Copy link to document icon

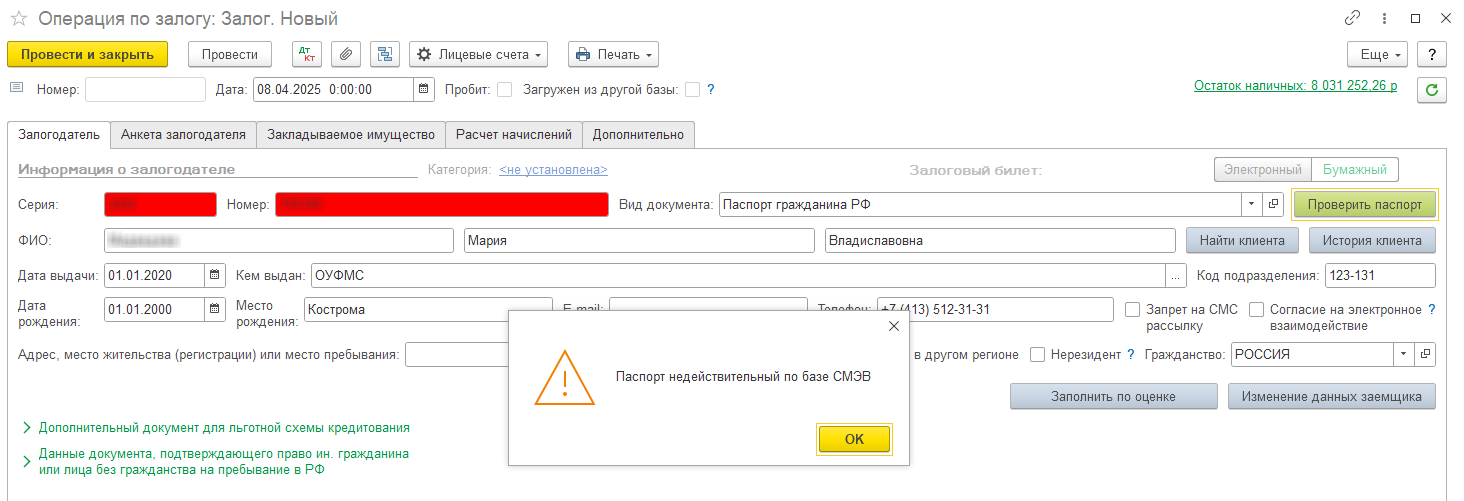coord(1352,18)
